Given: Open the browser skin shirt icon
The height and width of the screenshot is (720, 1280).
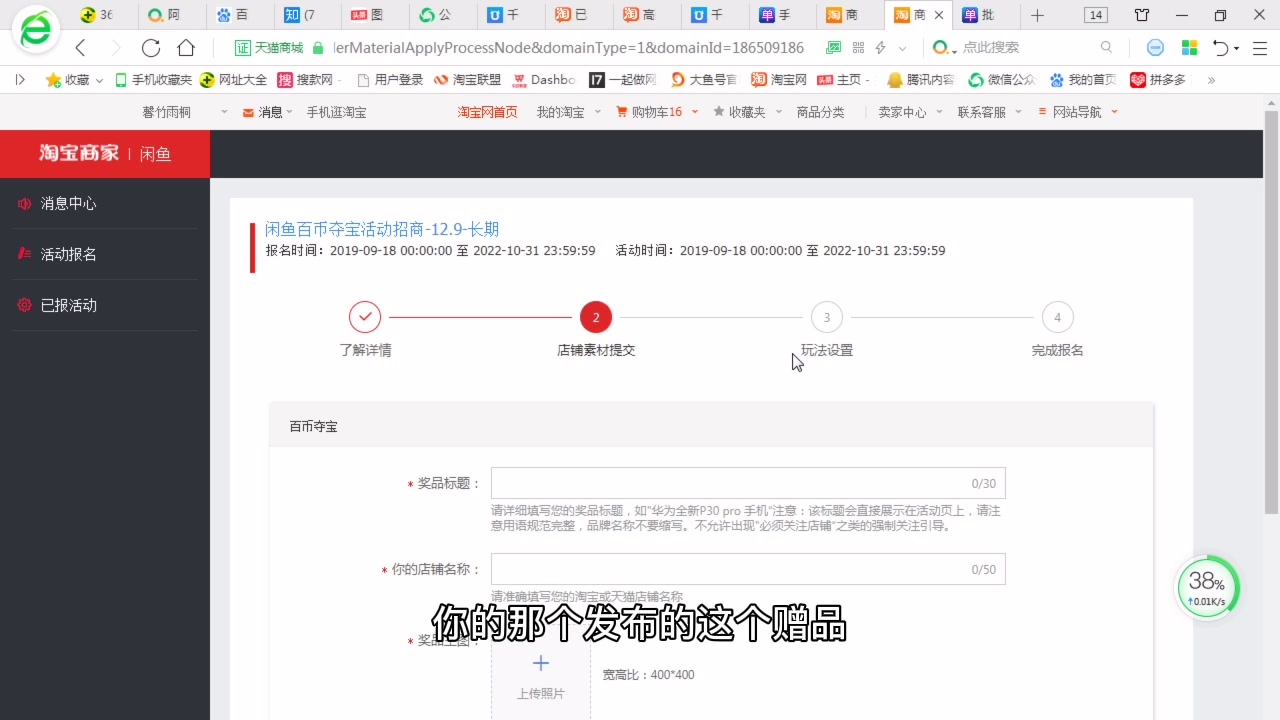Looking at the screenshot, I should coord(1142,15).
